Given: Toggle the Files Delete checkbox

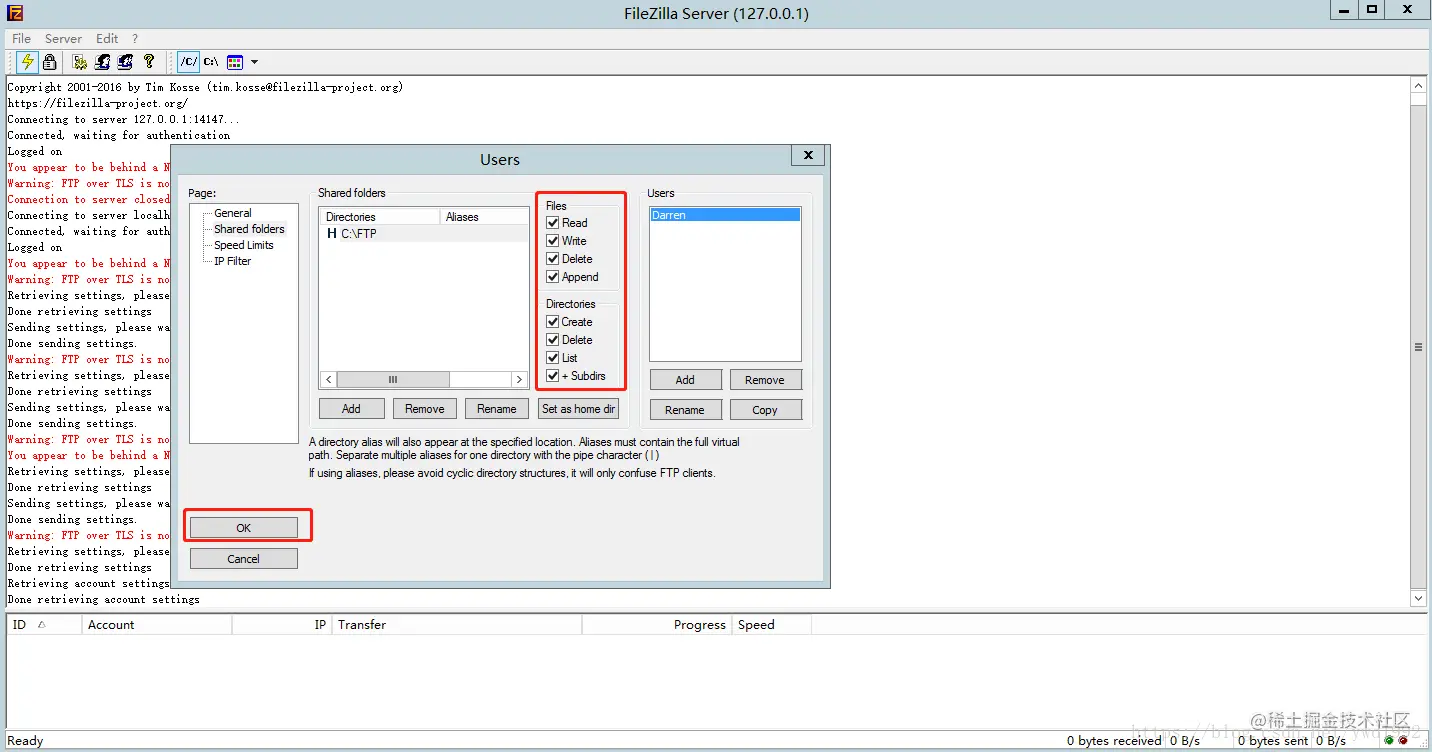Looking at the screenshot, I should point(553,259).
